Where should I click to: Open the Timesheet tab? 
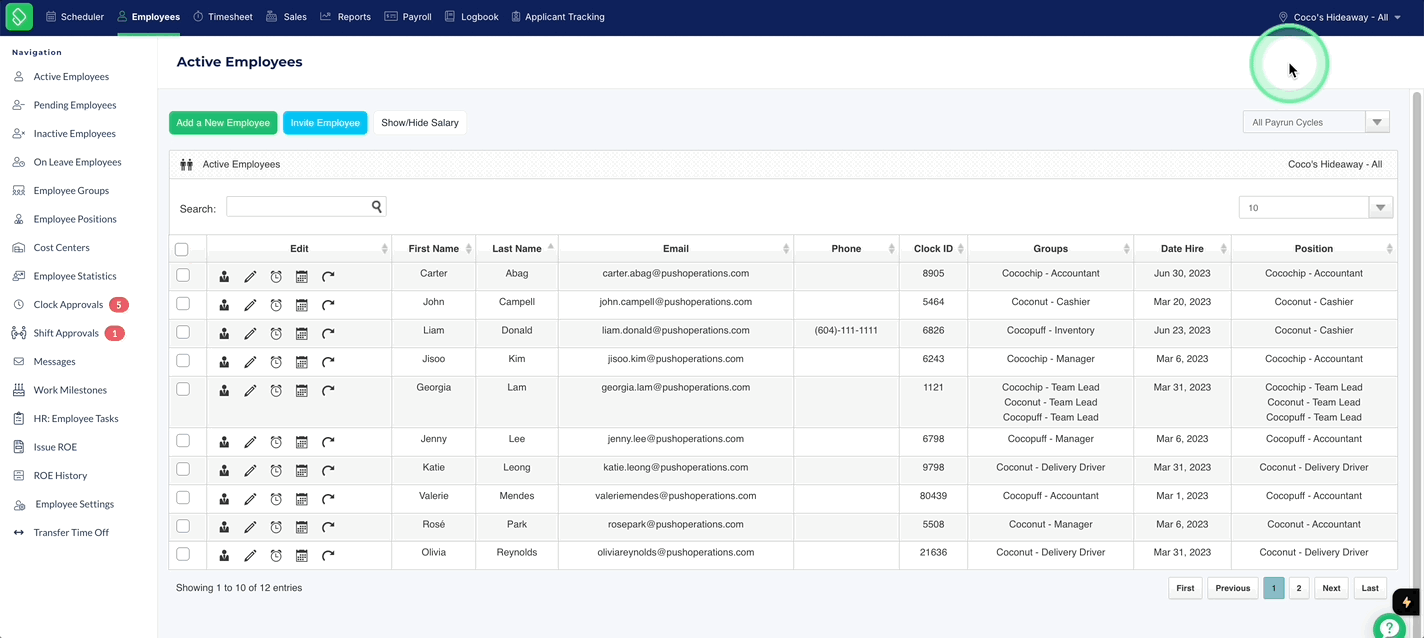[x=222, y=17]
